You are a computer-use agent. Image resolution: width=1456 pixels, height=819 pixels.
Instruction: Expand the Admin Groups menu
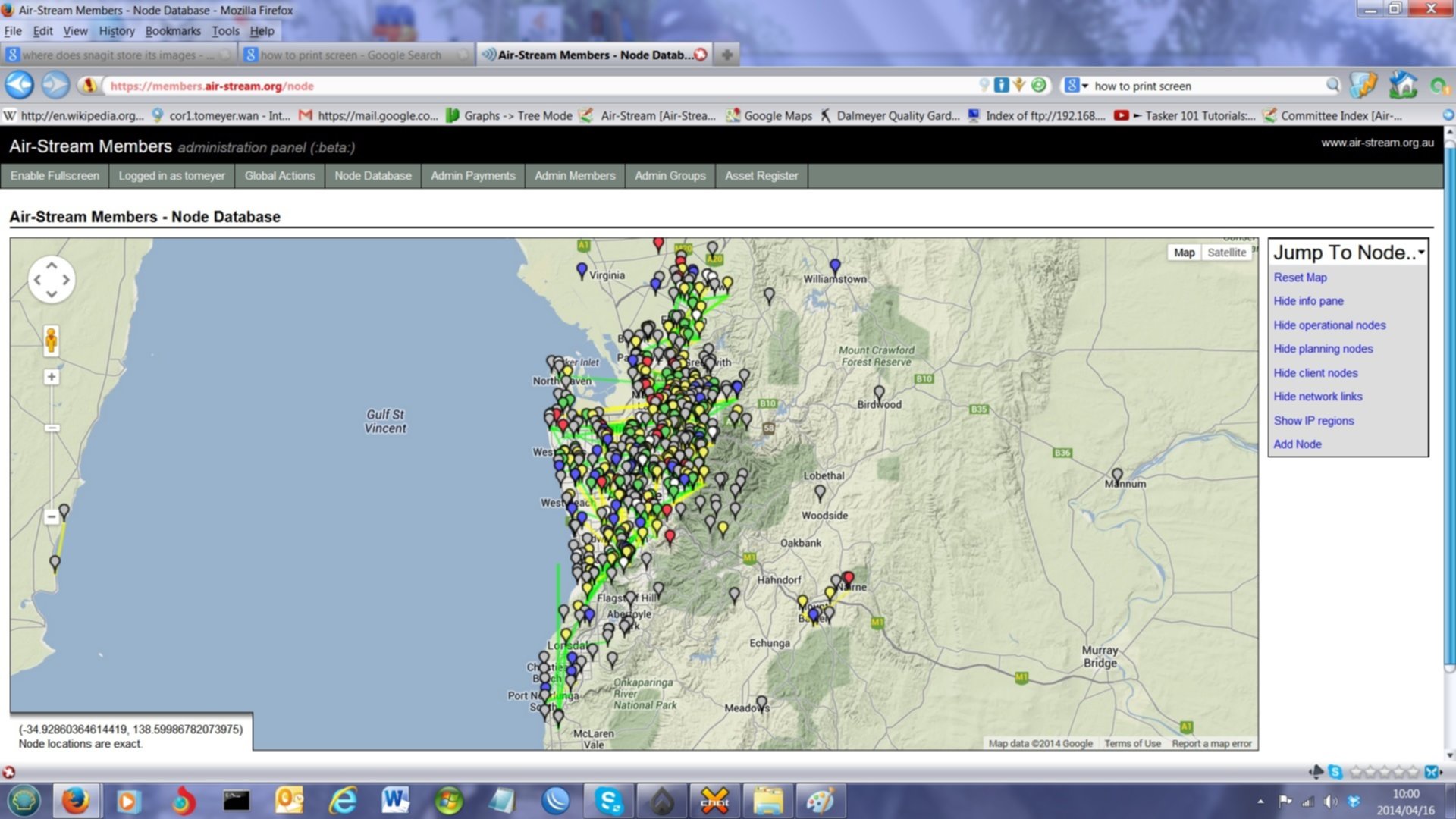[x=670, y=176]
